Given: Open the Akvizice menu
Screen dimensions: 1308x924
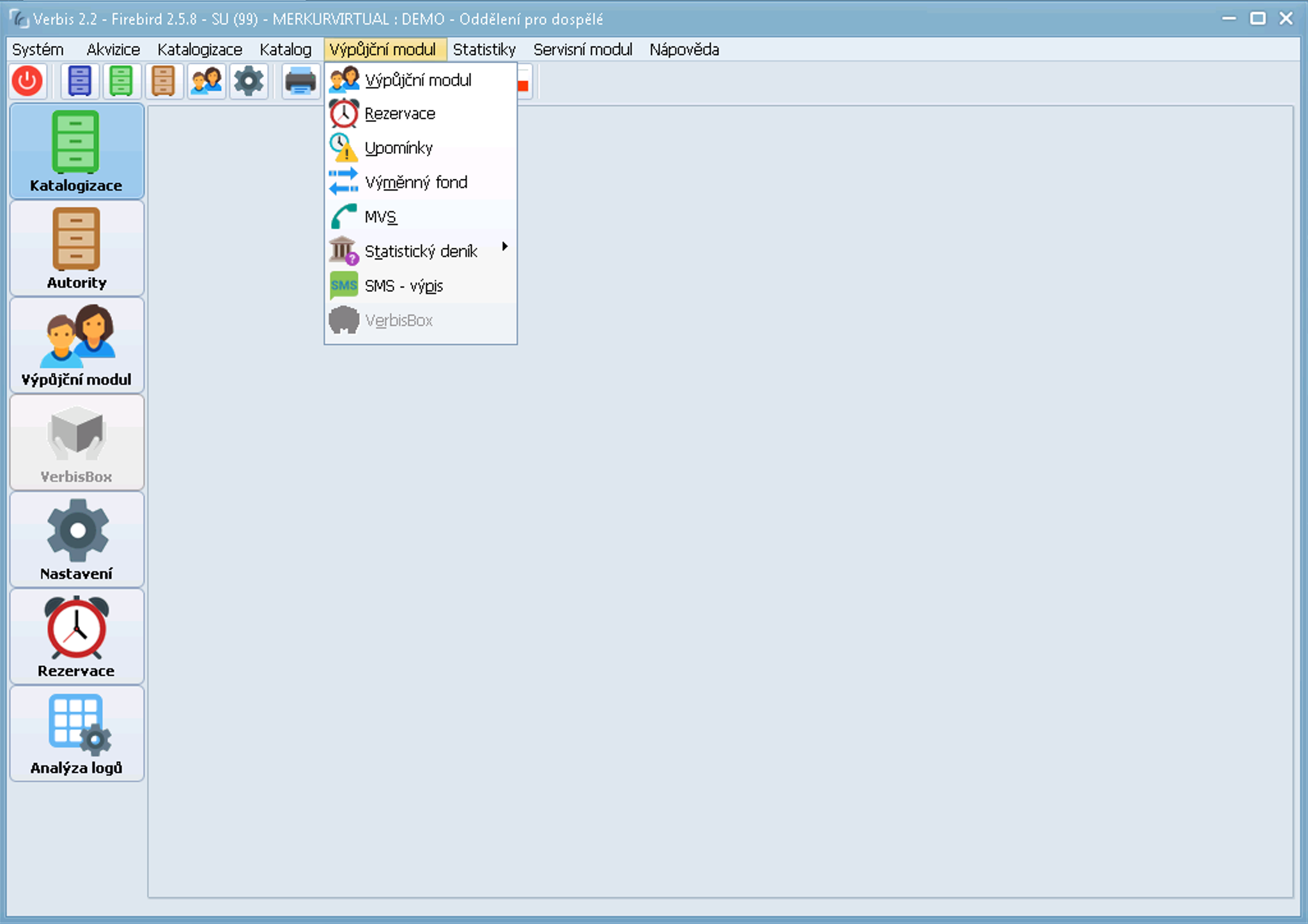Looking at the screenshot, I should click(113, 50).
